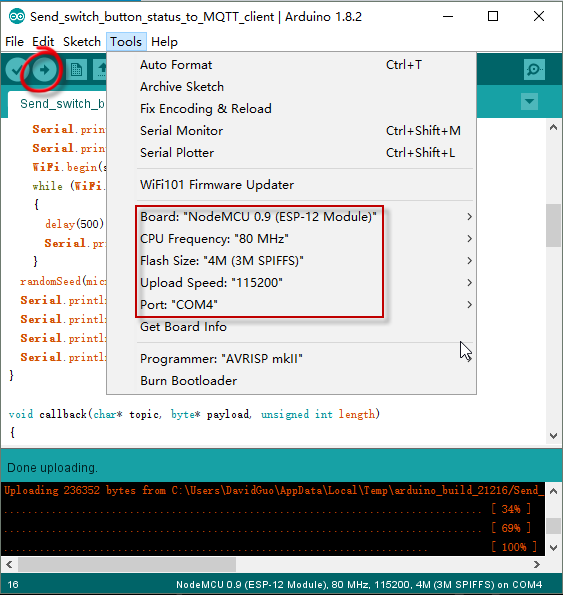
Task: Maximize the Arduino window
Action: [x=493, y=17]
